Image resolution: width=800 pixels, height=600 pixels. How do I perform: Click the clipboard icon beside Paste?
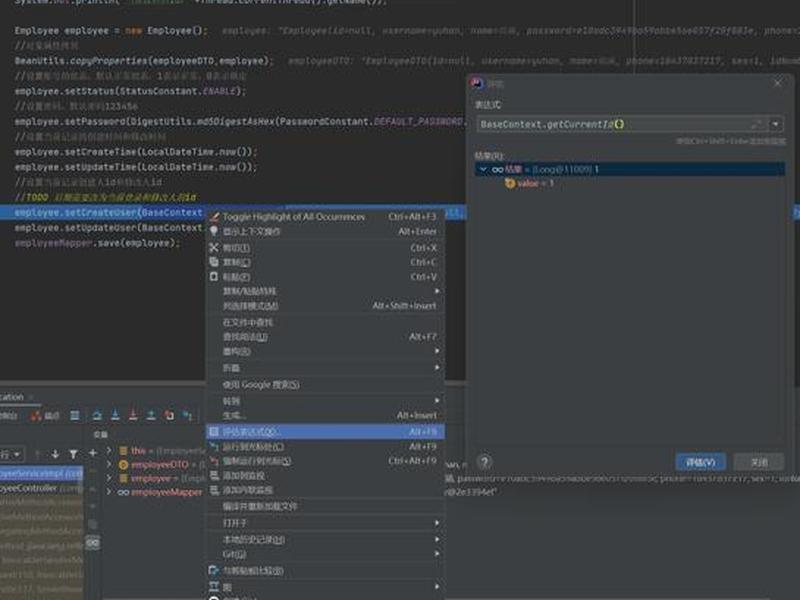[214, 277]
